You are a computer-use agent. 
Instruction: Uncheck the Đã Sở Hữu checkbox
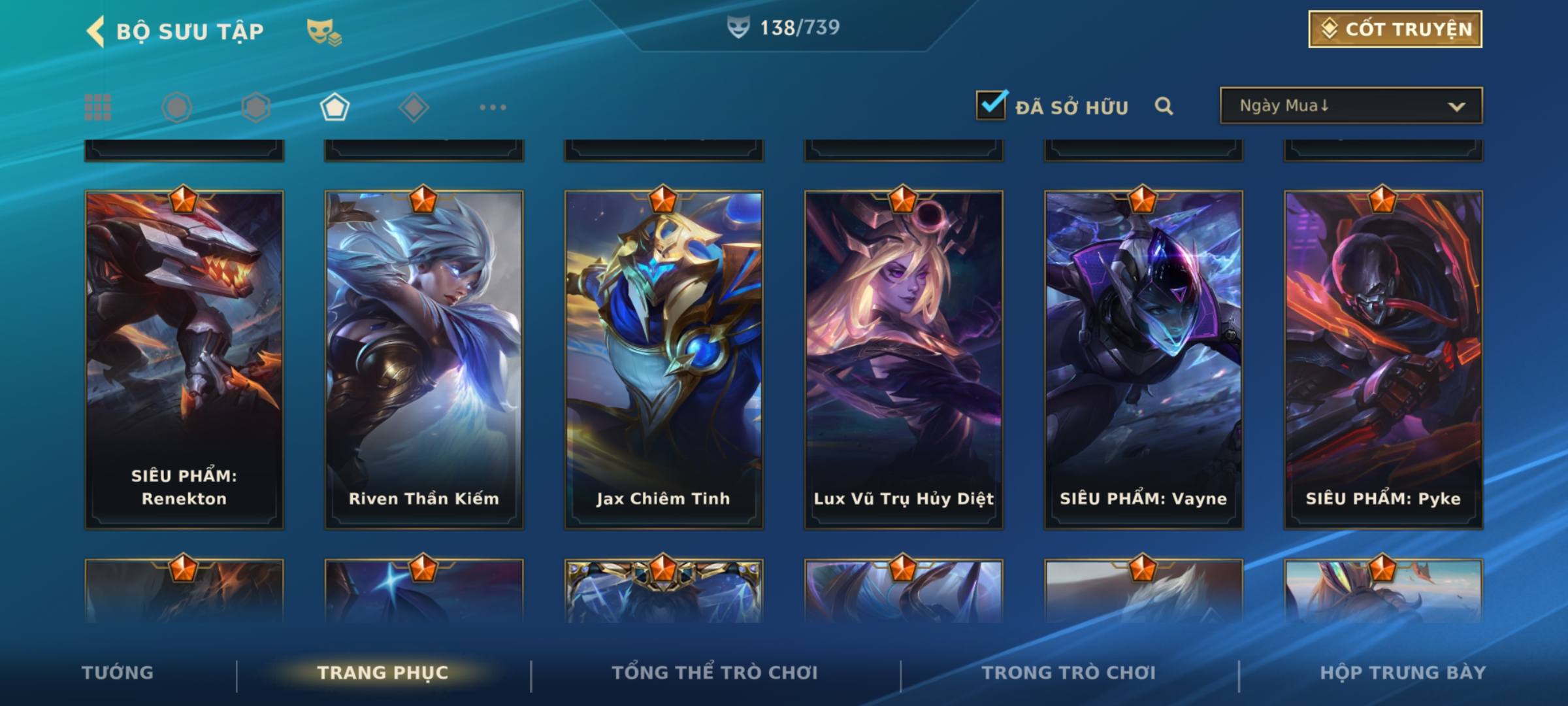point(991,105)
